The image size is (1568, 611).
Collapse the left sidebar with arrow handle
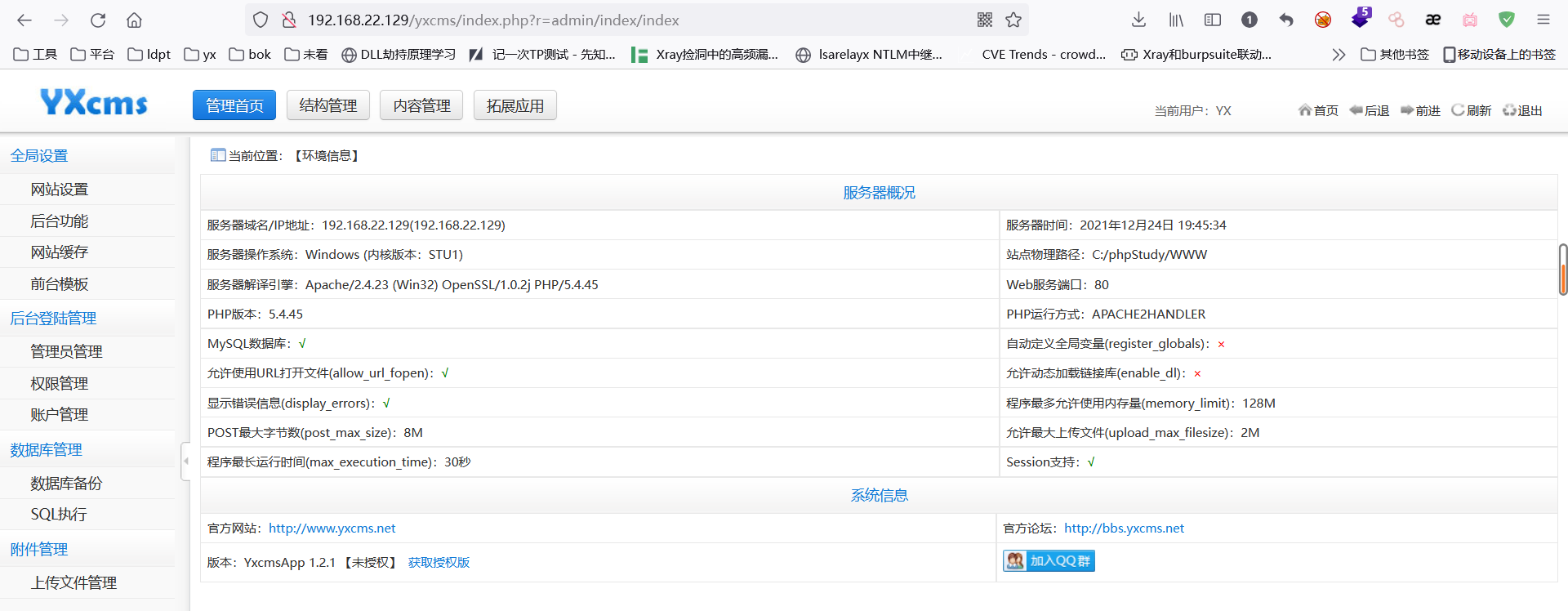(x=185, y=462)
